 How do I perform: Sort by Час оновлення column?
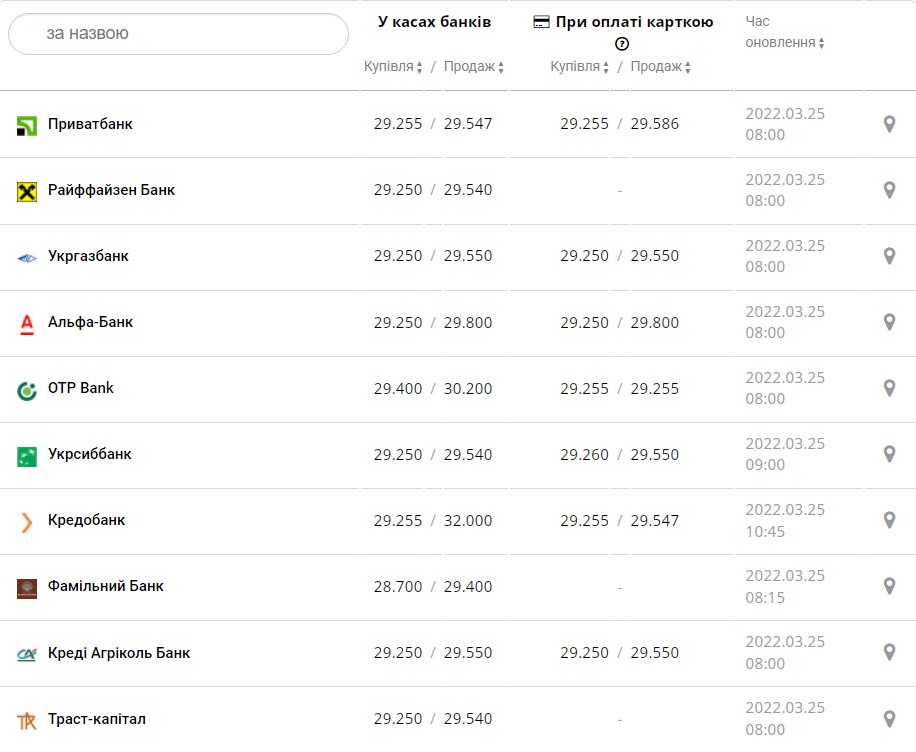coord(786,42)
